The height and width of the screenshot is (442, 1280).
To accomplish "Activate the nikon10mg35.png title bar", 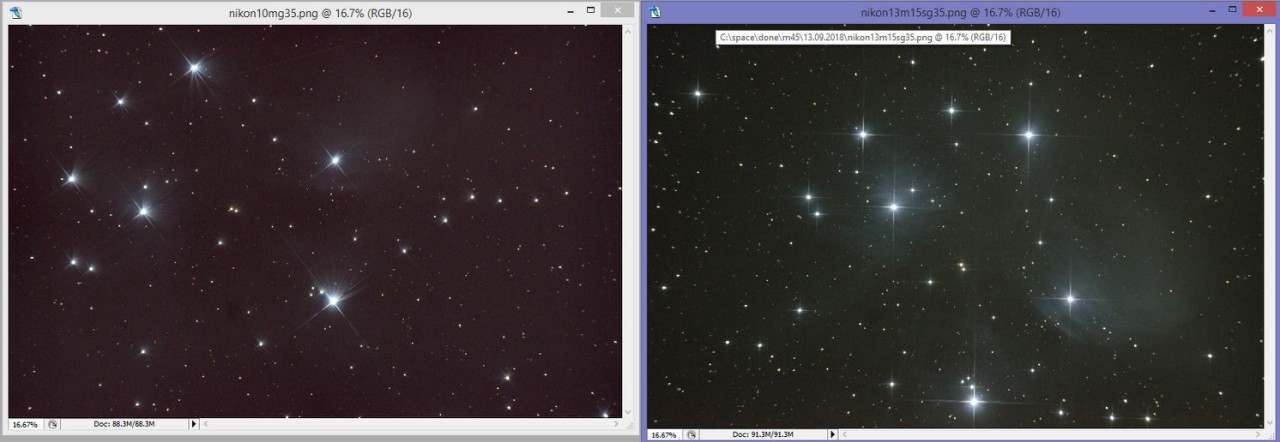I will [300, 11].
